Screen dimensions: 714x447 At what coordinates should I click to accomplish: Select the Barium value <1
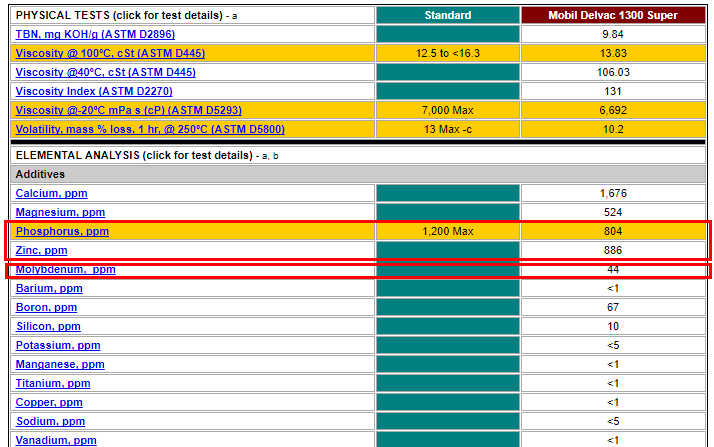[613, 288]
